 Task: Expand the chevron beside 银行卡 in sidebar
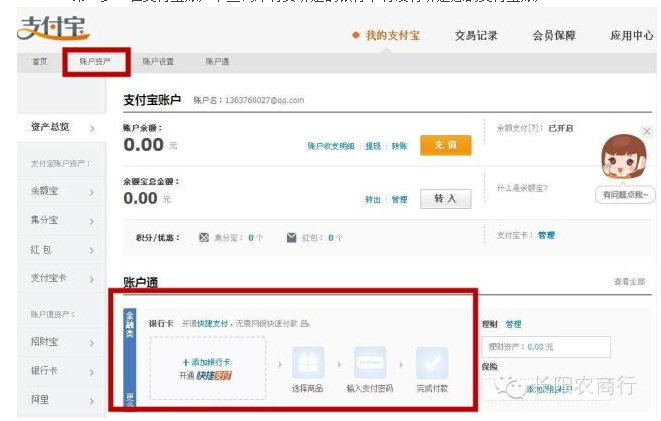coord(92,373)
